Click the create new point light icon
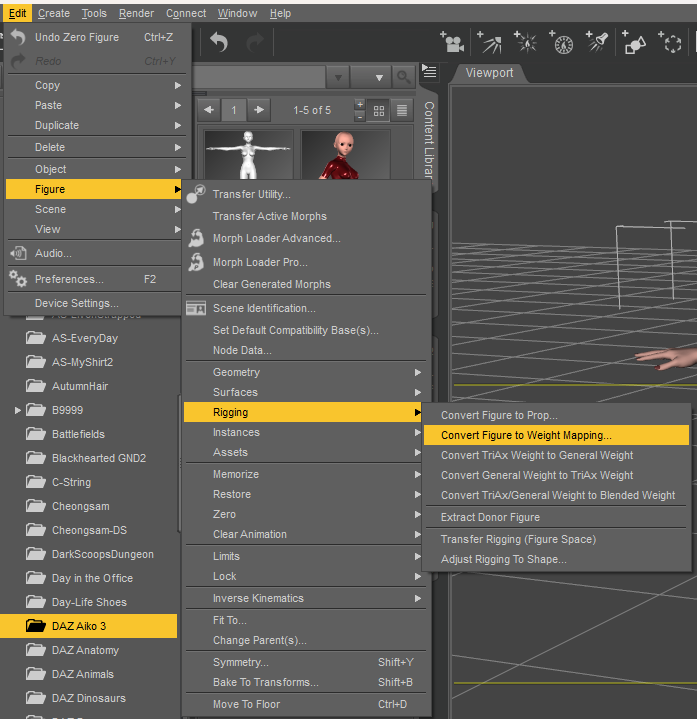The height and width of the screenshot is (719, 697). 526,43
